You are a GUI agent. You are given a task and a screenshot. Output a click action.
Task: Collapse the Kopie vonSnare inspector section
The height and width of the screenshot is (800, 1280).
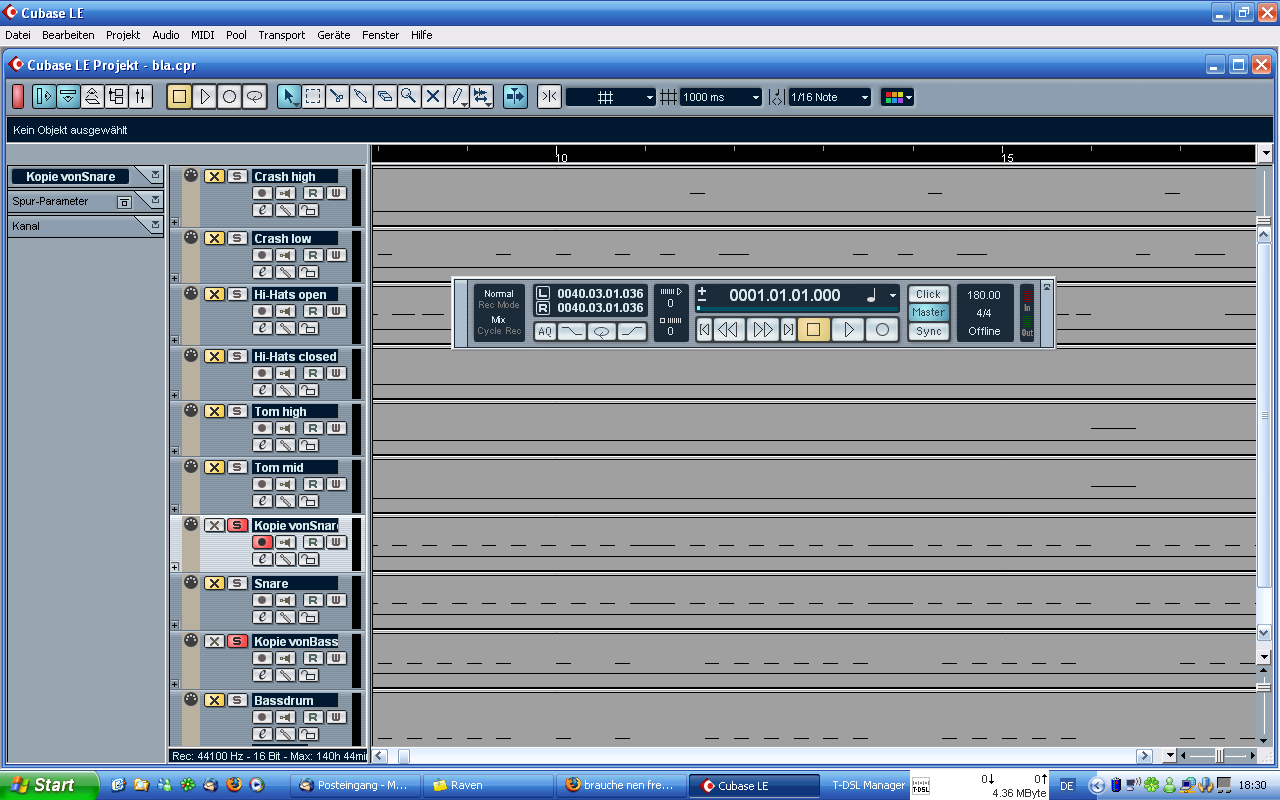tap(155, 175)
